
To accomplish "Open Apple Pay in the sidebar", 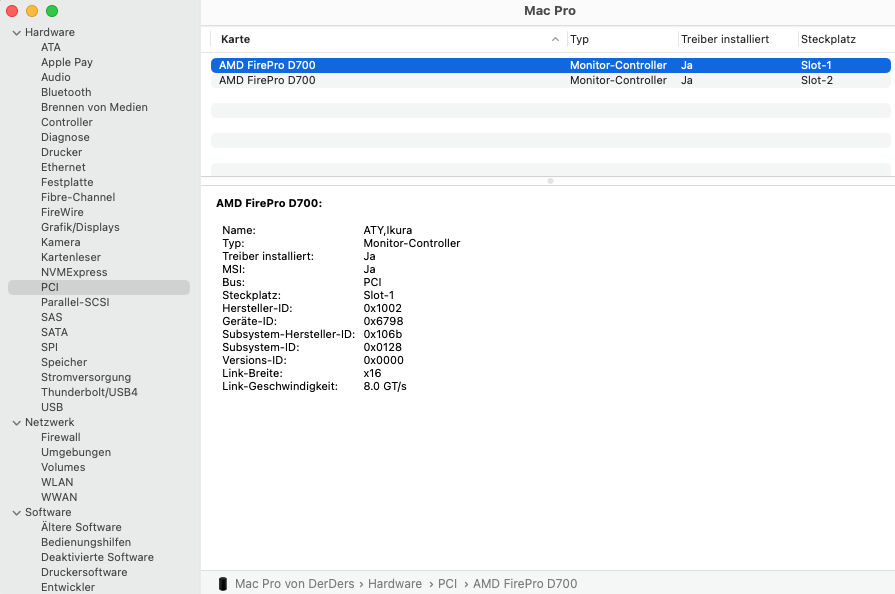I will point(67,62).
